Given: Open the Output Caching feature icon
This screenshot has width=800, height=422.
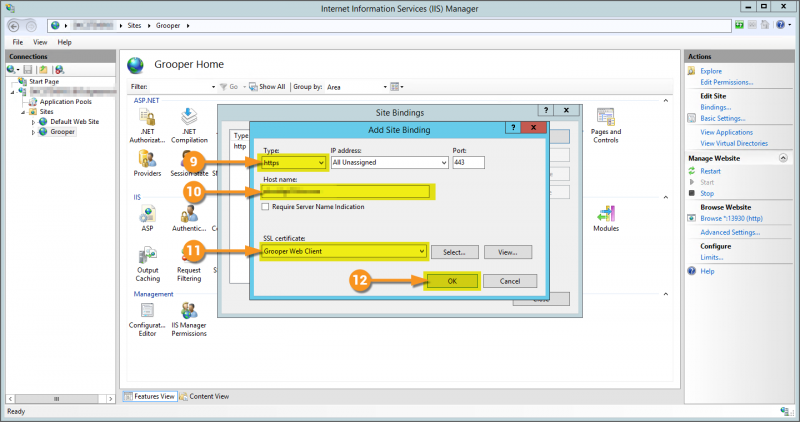Looking at the screenshot, I should click(147, 256).
